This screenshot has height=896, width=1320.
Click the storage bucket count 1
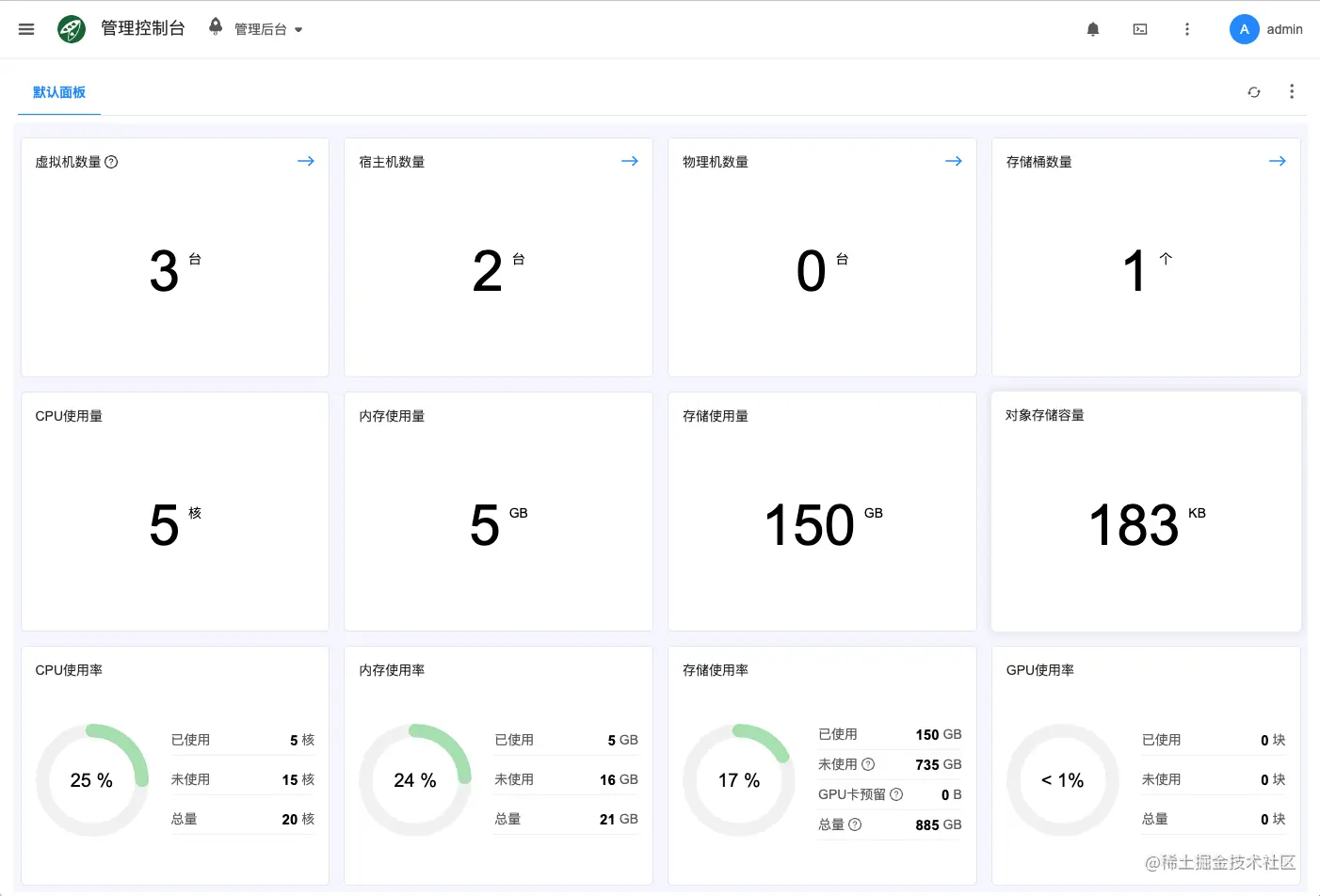[x=1135, y=271]
